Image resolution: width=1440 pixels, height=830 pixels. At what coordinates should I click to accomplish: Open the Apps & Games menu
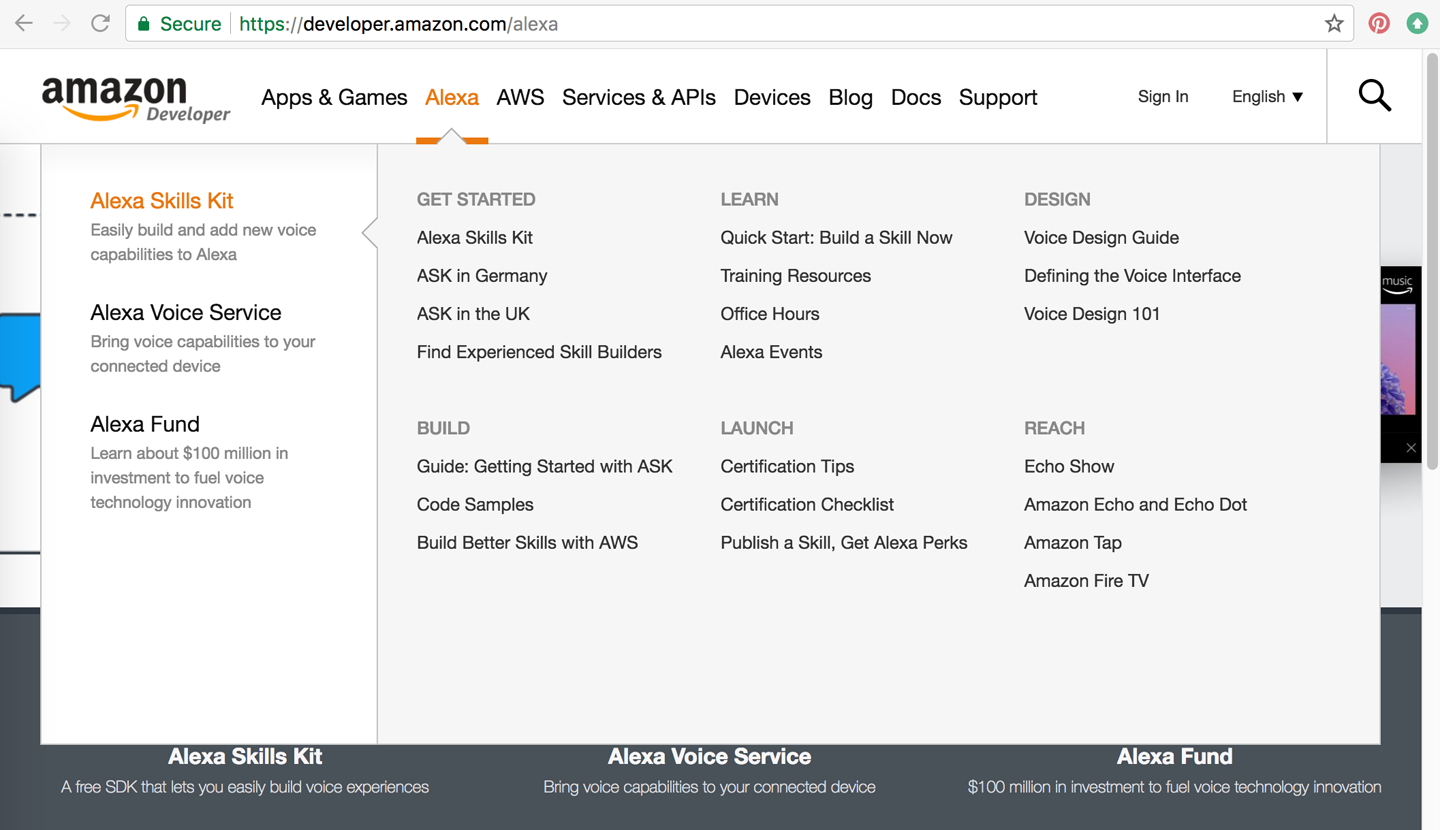pyautogui.click(x=334, y=98)
